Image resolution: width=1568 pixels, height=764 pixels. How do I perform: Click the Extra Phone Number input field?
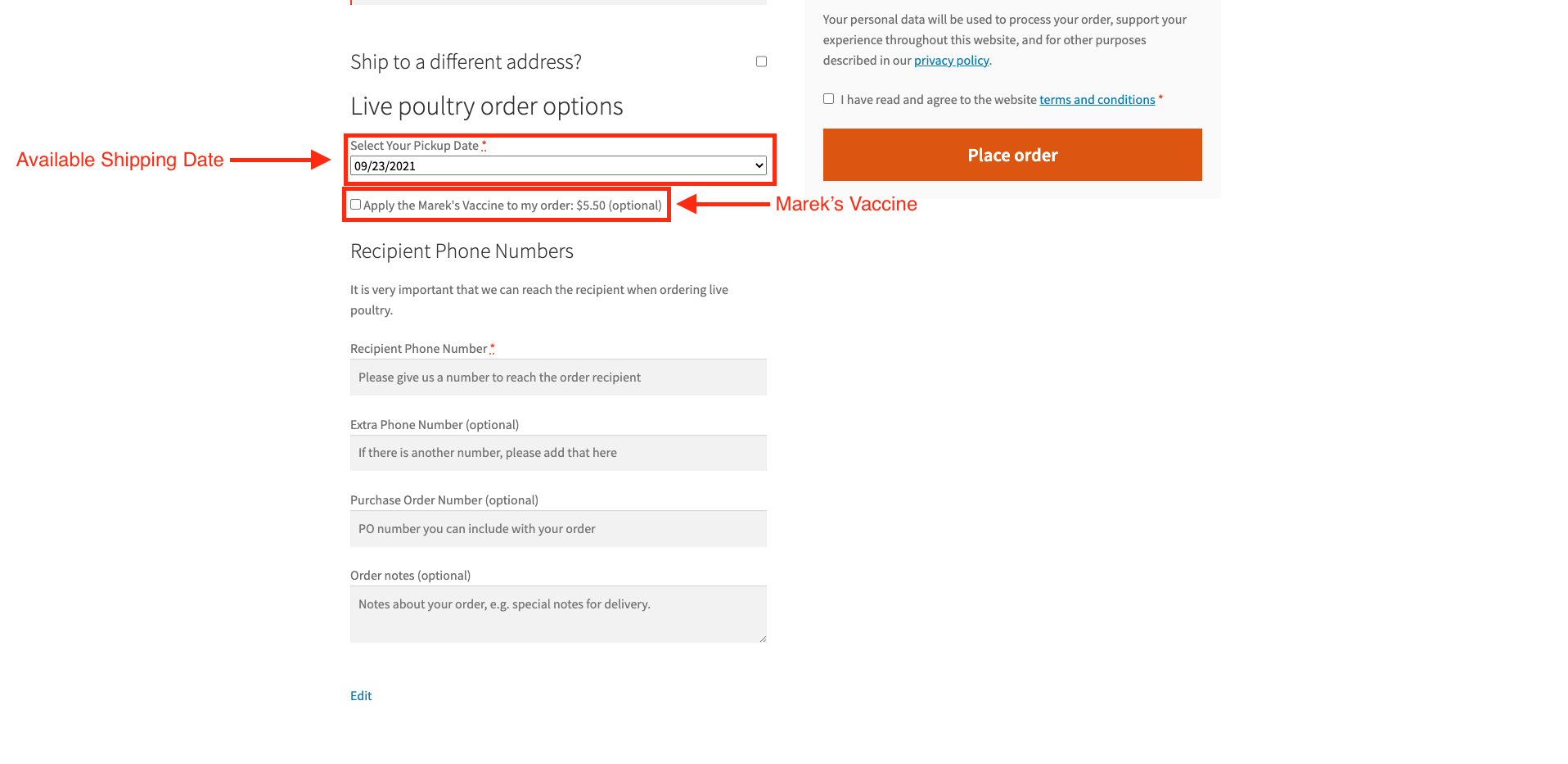[x=558, y=453]
